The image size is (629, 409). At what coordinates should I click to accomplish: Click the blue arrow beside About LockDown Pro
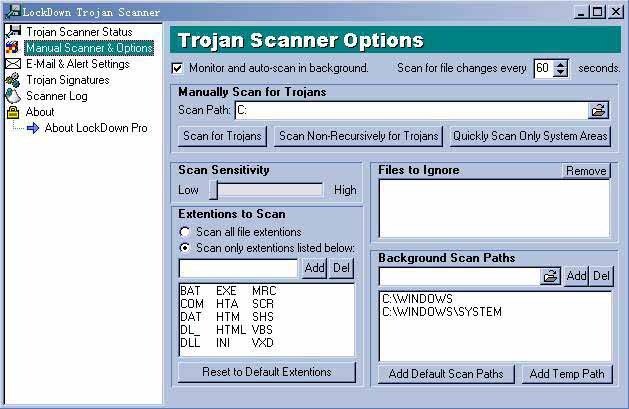(31, 128)
